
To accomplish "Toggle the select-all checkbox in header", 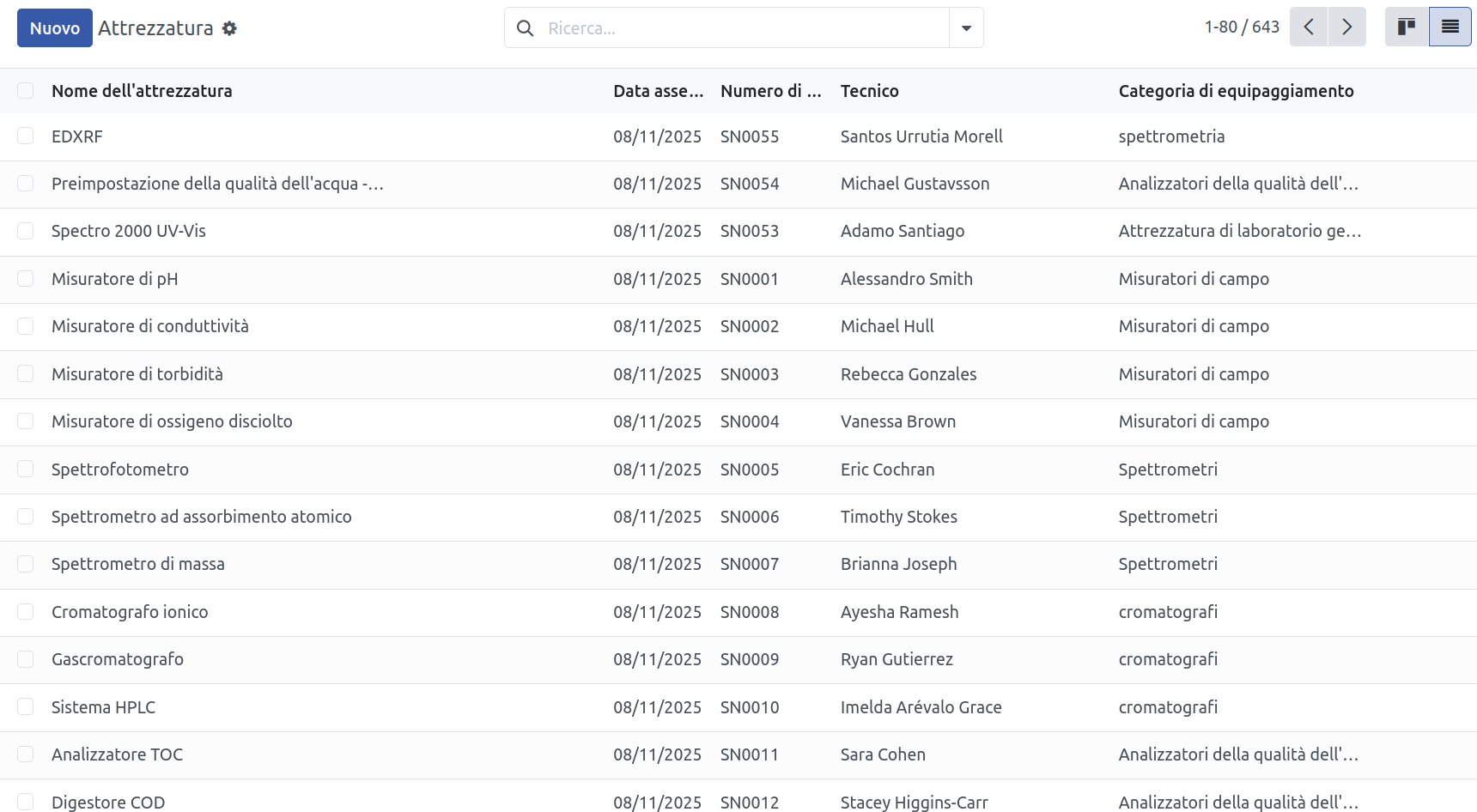I will point(26,91).
